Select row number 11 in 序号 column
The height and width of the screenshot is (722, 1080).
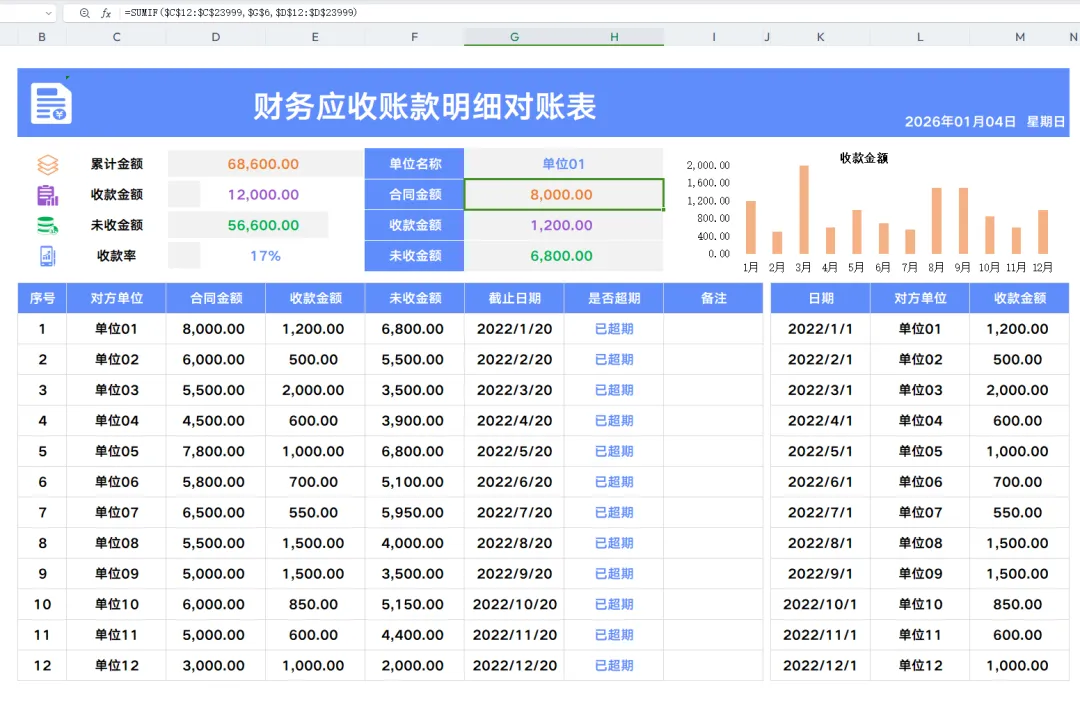click(x=42, y=635)
